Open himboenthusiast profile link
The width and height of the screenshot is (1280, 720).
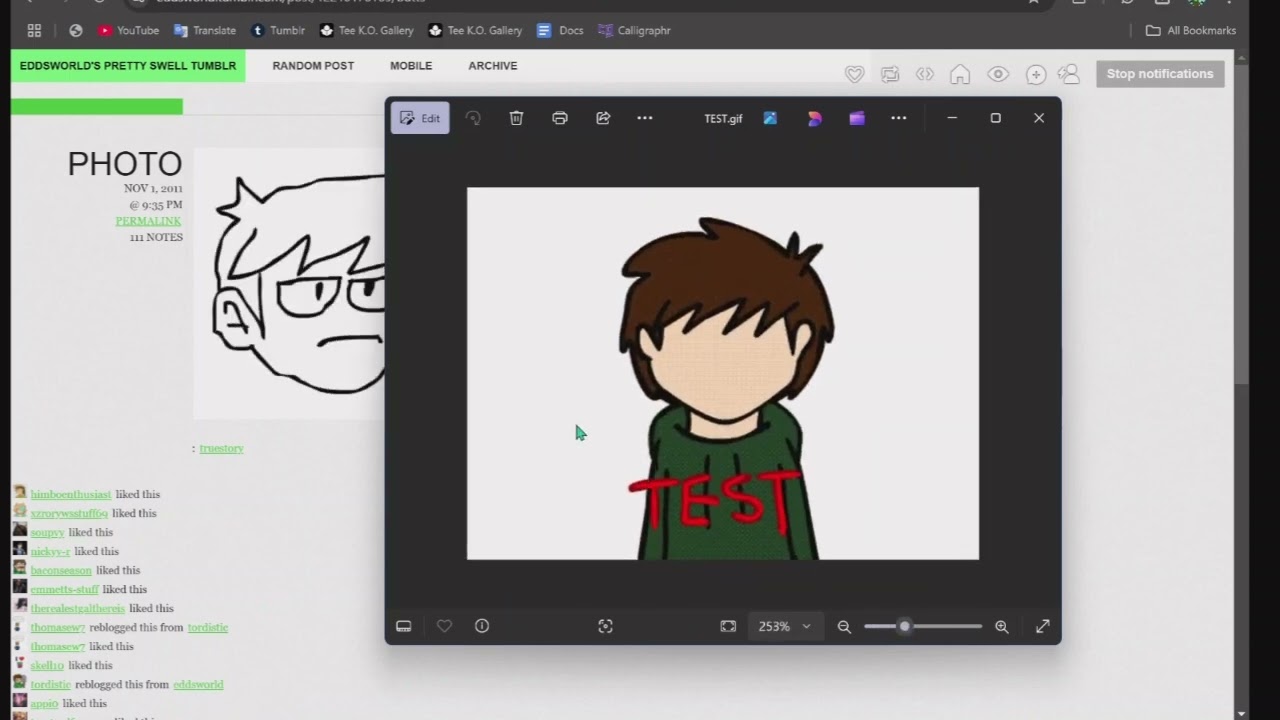point(71,494)
